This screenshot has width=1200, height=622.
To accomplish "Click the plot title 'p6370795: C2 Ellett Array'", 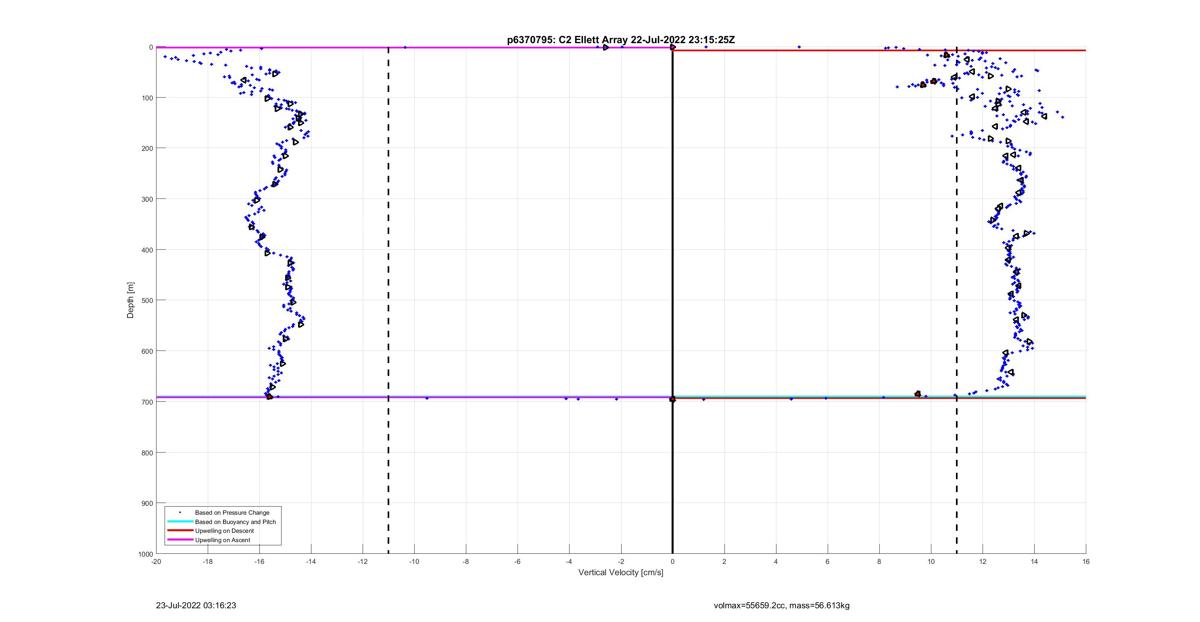I will (568, 39).
